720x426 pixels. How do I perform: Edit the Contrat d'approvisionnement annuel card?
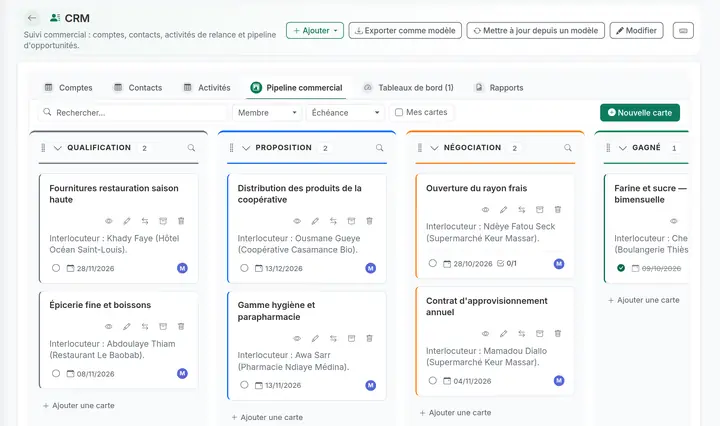(503, 334)
